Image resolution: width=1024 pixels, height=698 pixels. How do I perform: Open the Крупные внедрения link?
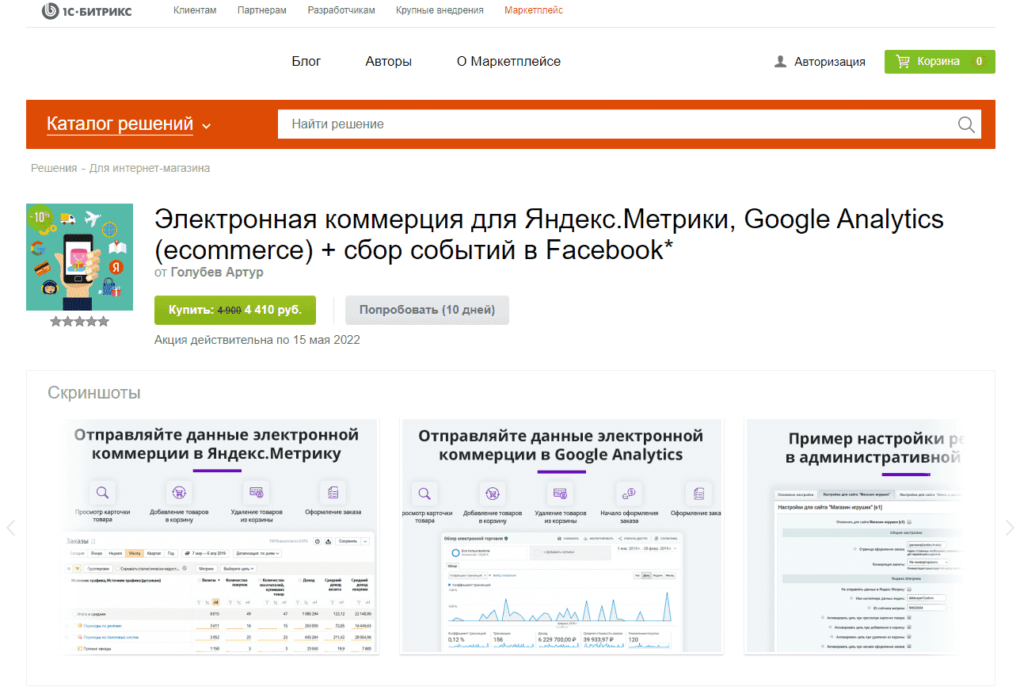click(x=440, y=10)
